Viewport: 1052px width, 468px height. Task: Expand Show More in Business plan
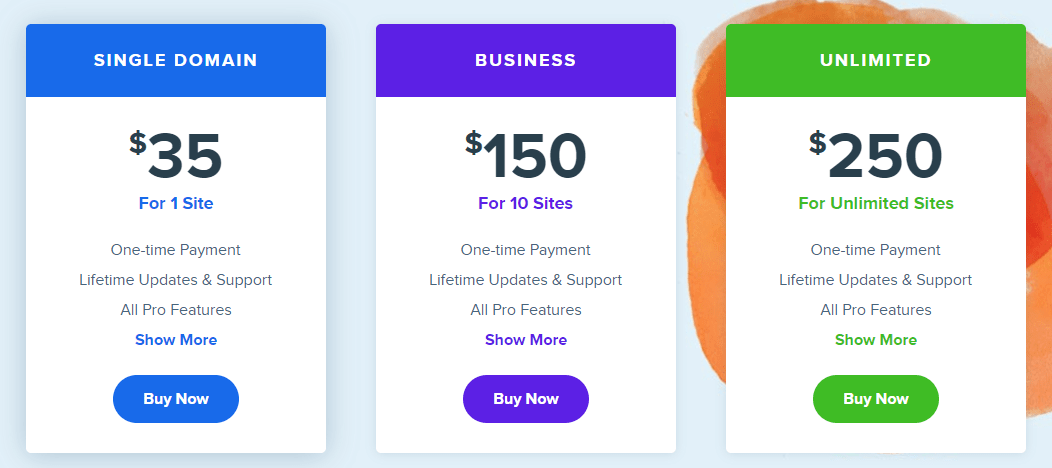pos(526,340)
